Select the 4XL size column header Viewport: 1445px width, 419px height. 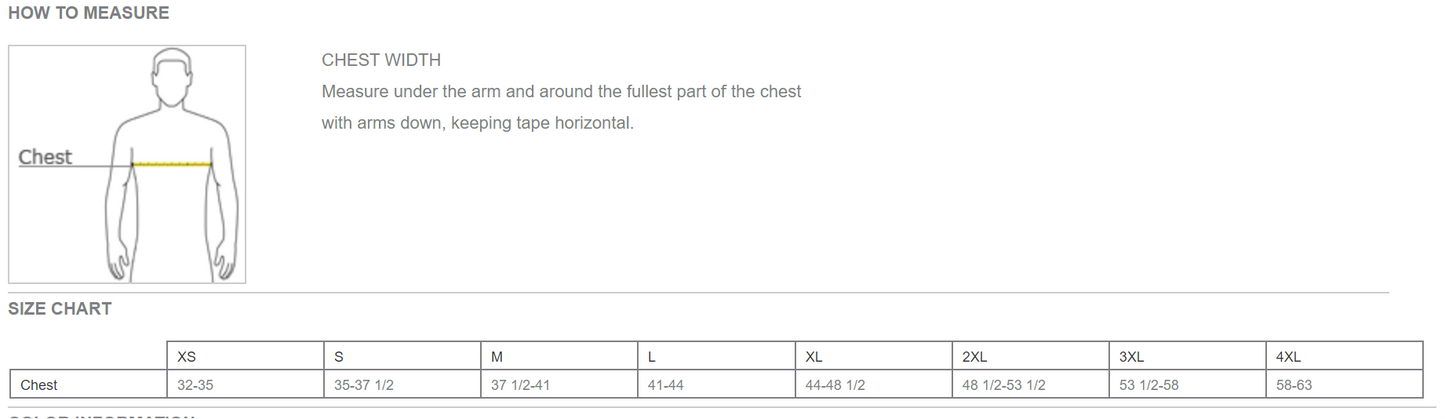point(1289,357)
